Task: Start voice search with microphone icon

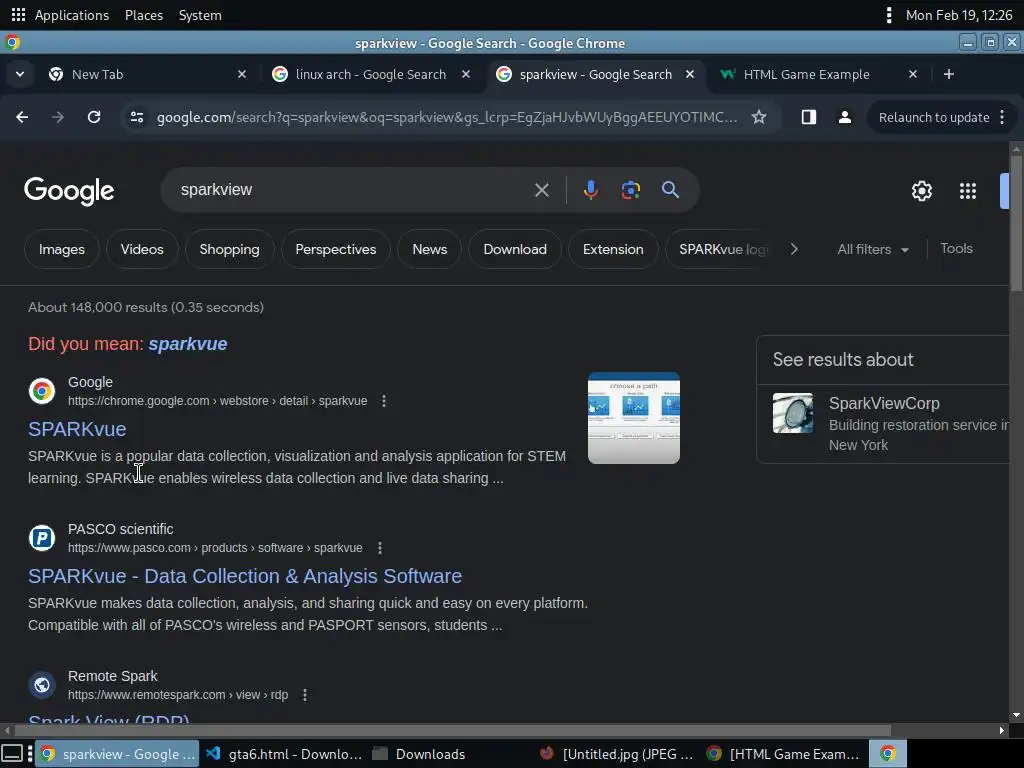Action: [x=590, y=190]
